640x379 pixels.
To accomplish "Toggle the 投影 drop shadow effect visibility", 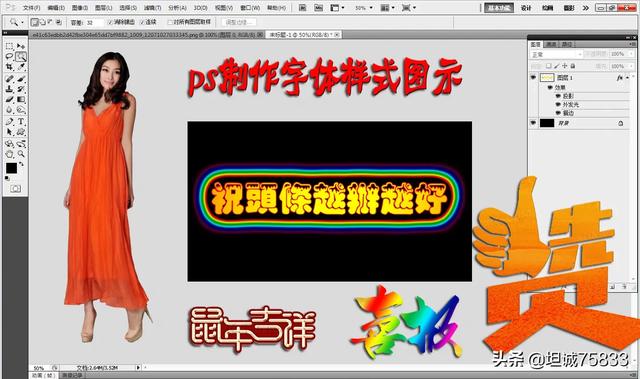I will pyautogui.click(x=558, y=96).
